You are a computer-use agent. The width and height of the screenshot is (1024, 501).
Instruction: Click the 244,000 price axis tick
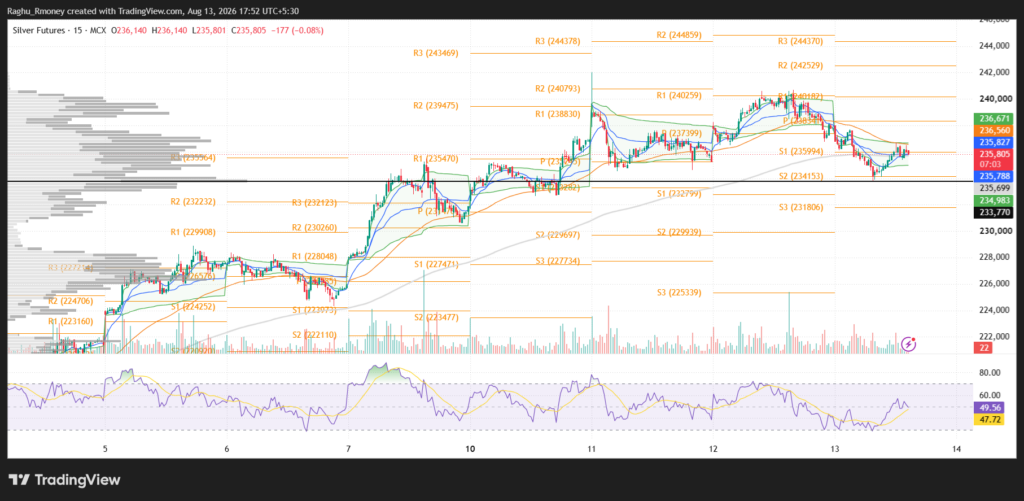[x=993, y=46]
